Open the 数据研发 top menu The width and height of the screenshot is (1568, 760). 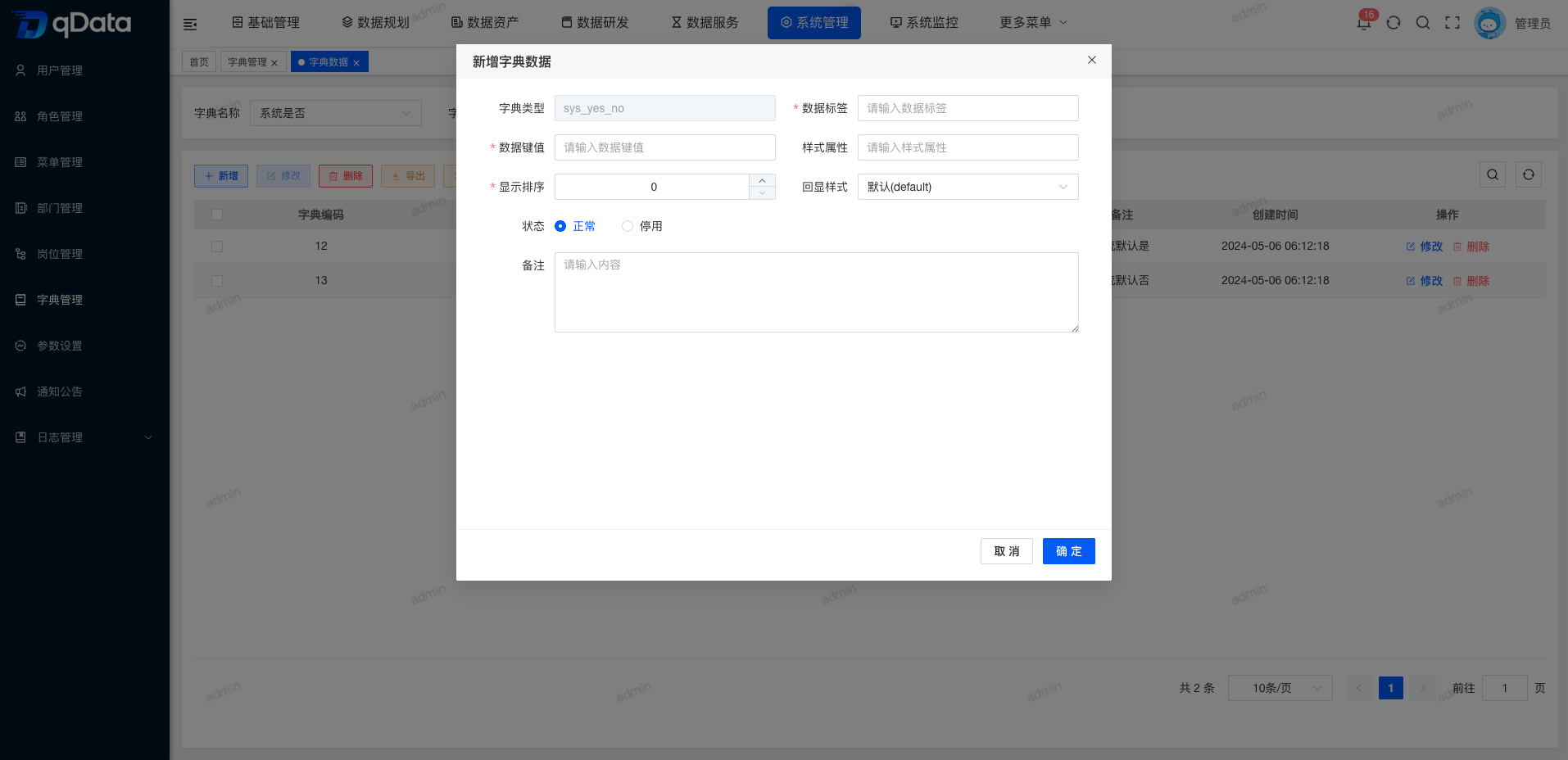(595, 22)
